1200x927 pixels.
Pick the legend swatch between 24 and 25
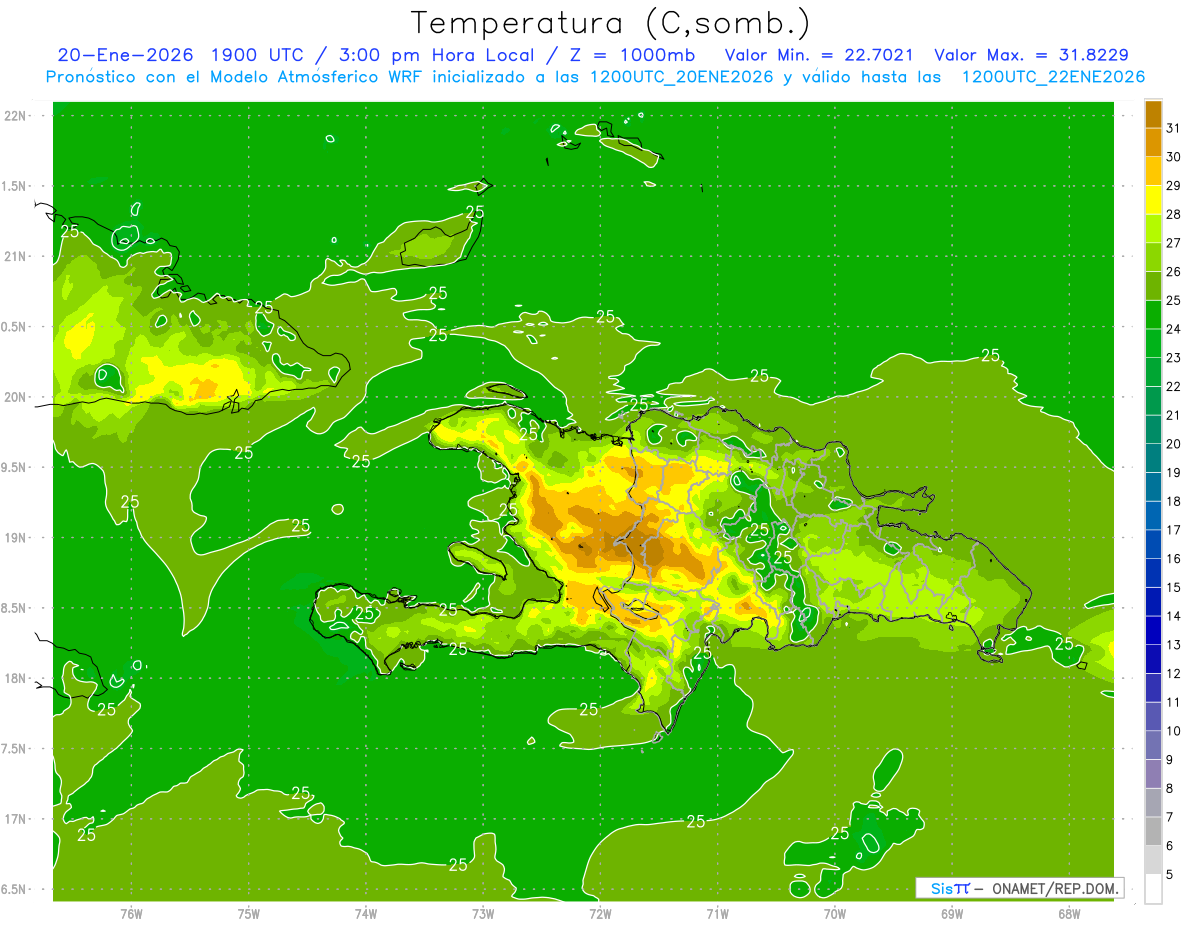1153,315
